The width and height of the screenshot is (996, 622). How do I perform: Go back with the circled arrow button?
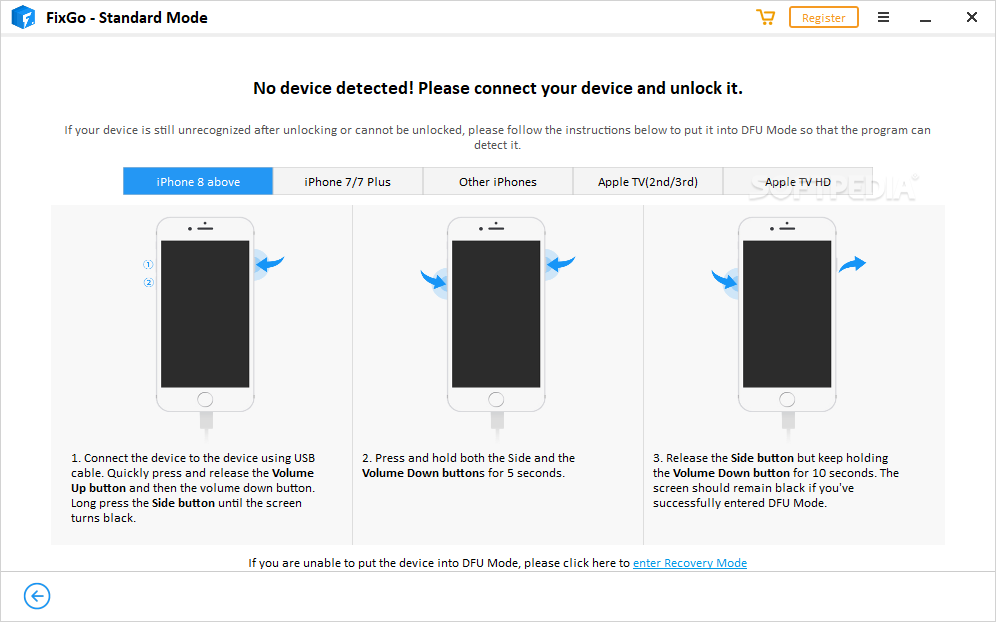(x=37, y=596)
